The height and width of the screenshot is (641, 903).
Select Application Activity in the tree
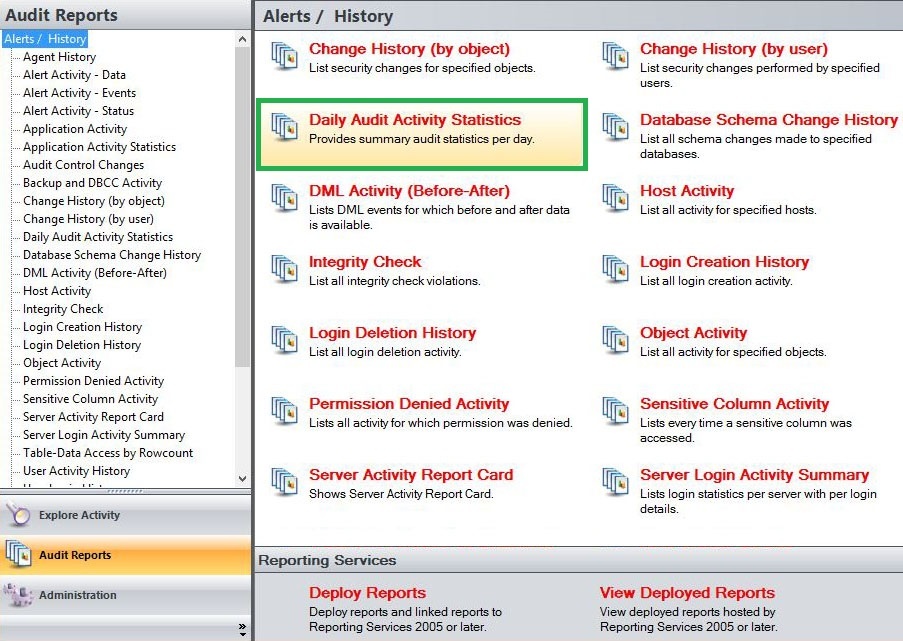(x=75, y=128)
